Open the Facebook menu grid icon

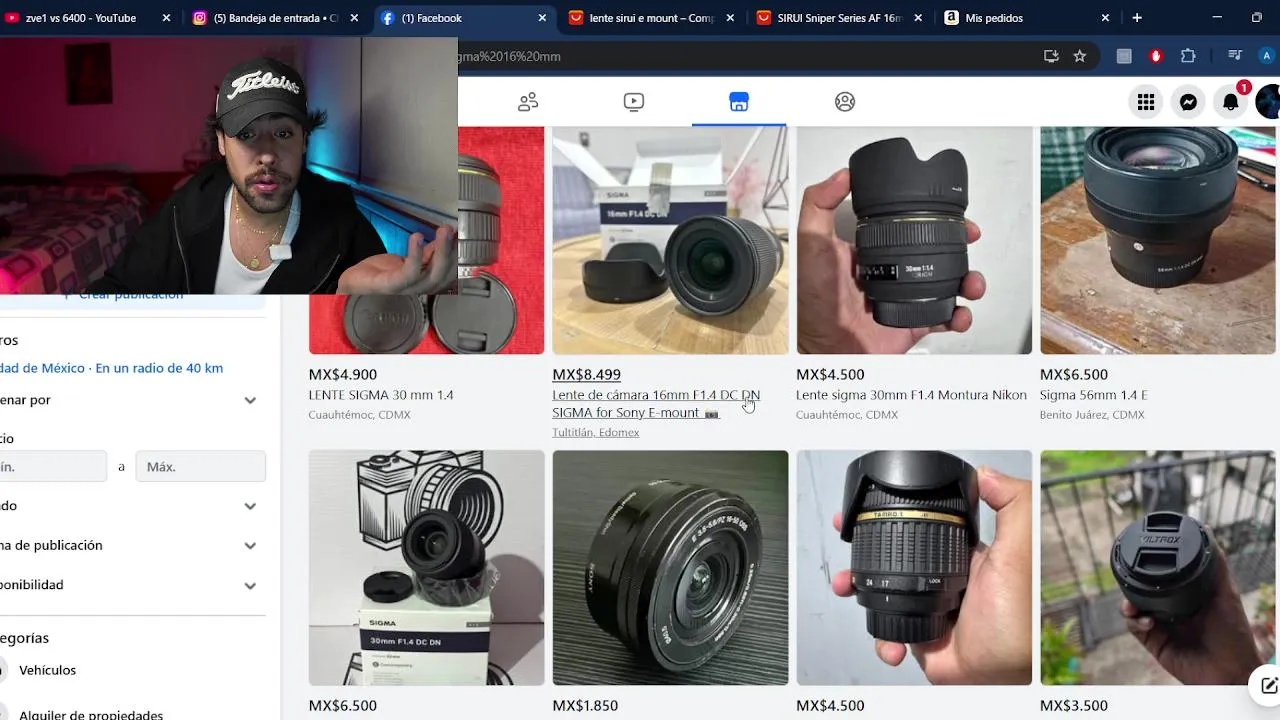pos(1146,102)
